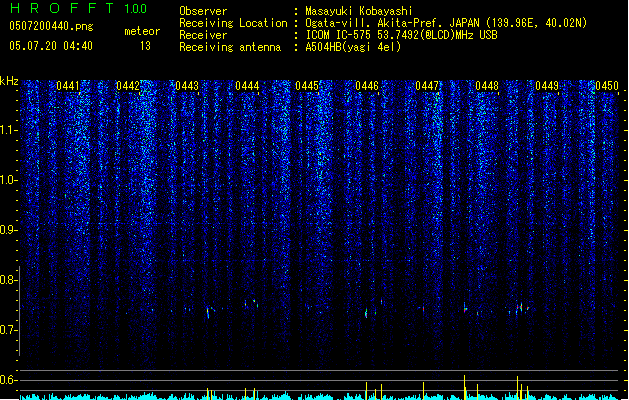Click the 0.8 kHz axis label
Viewport: 629px width, 400px height.
tap(8, 280)
